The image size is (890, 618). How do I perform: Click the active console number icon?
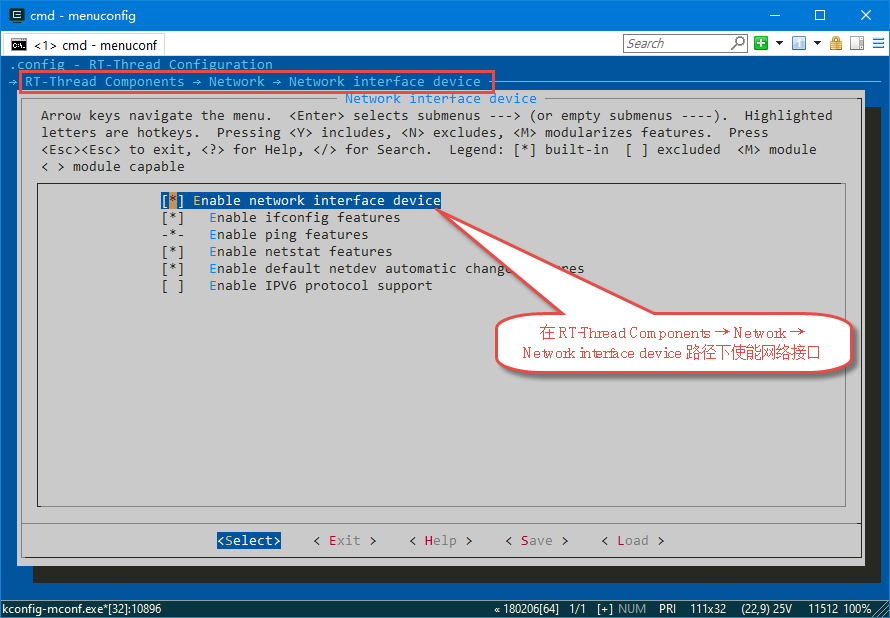799,44
